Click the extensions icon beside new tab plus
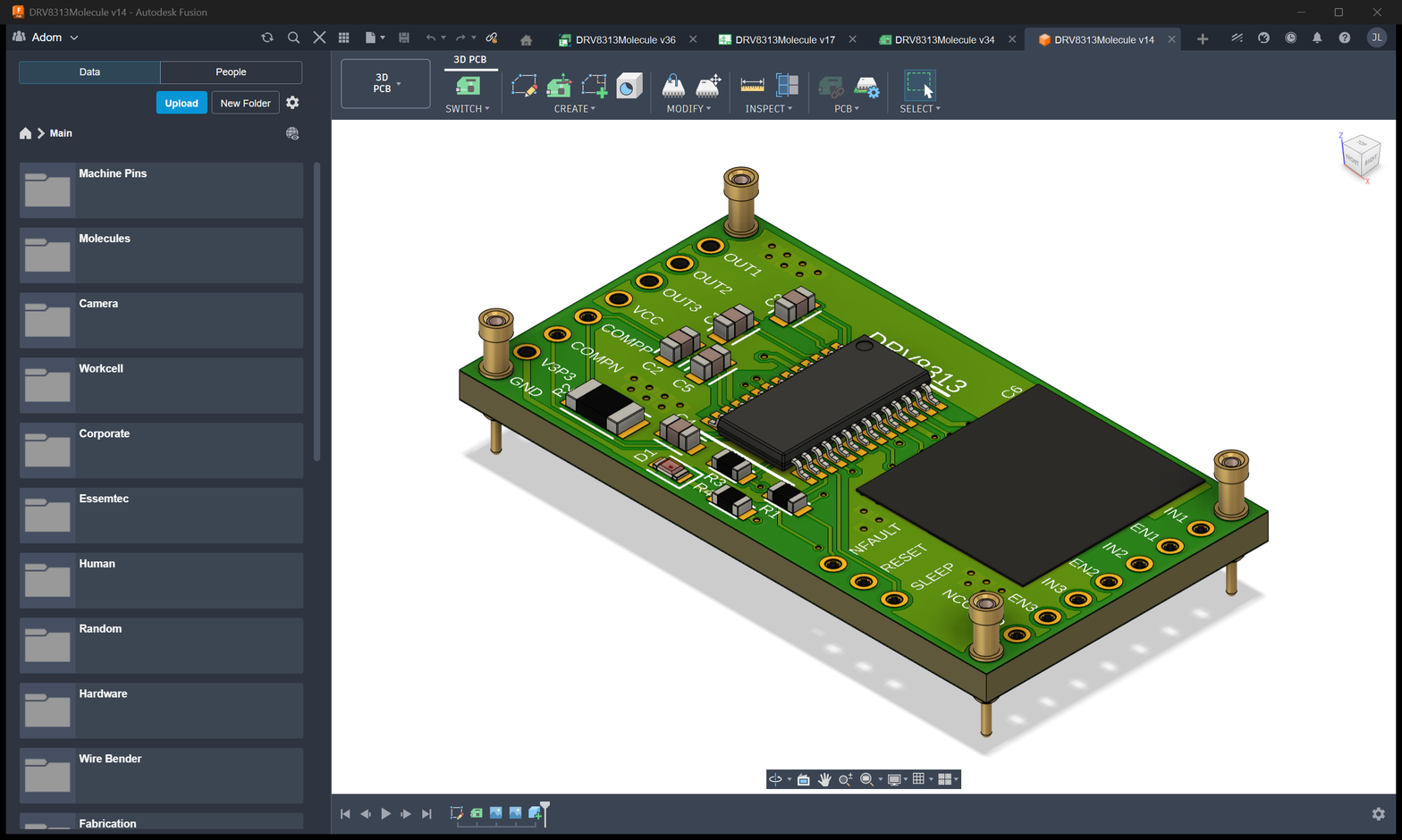 pos(1237,38)
